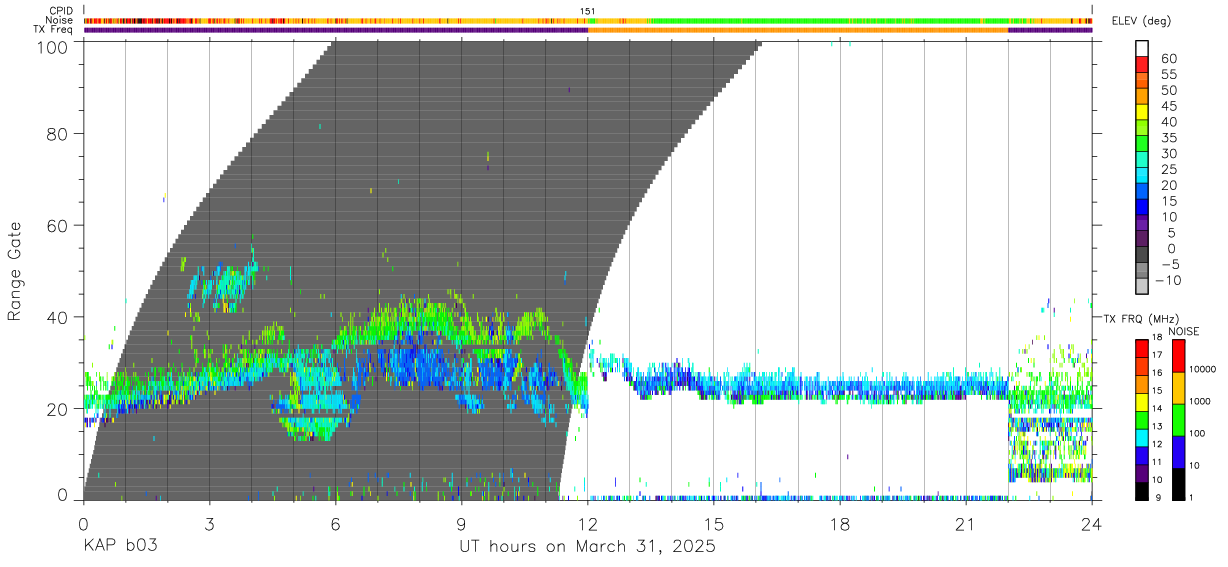Click the purple TX Freq strip before 12 UT
The image size is (1228, 567).
(335, 29)
